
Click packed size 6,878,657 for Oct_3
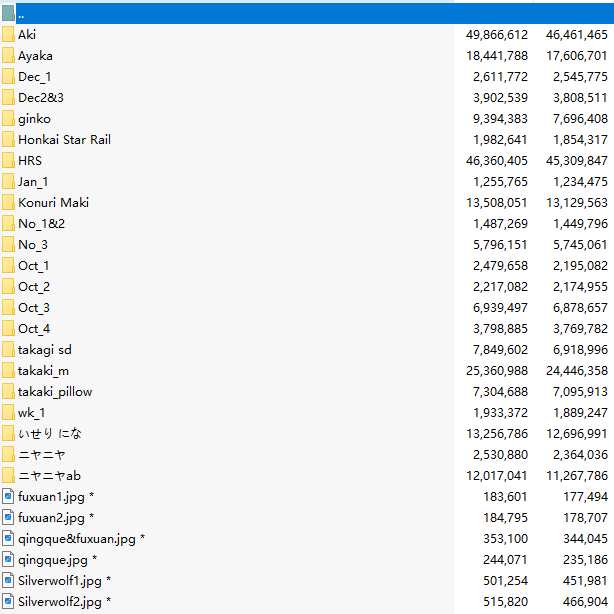(x=580, y=308)
